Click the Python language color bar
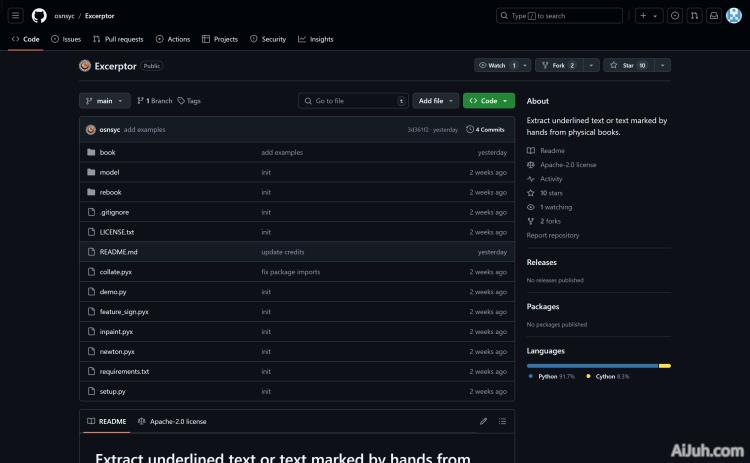This screenshot has width=750, height=463. (x=592, y=366)
